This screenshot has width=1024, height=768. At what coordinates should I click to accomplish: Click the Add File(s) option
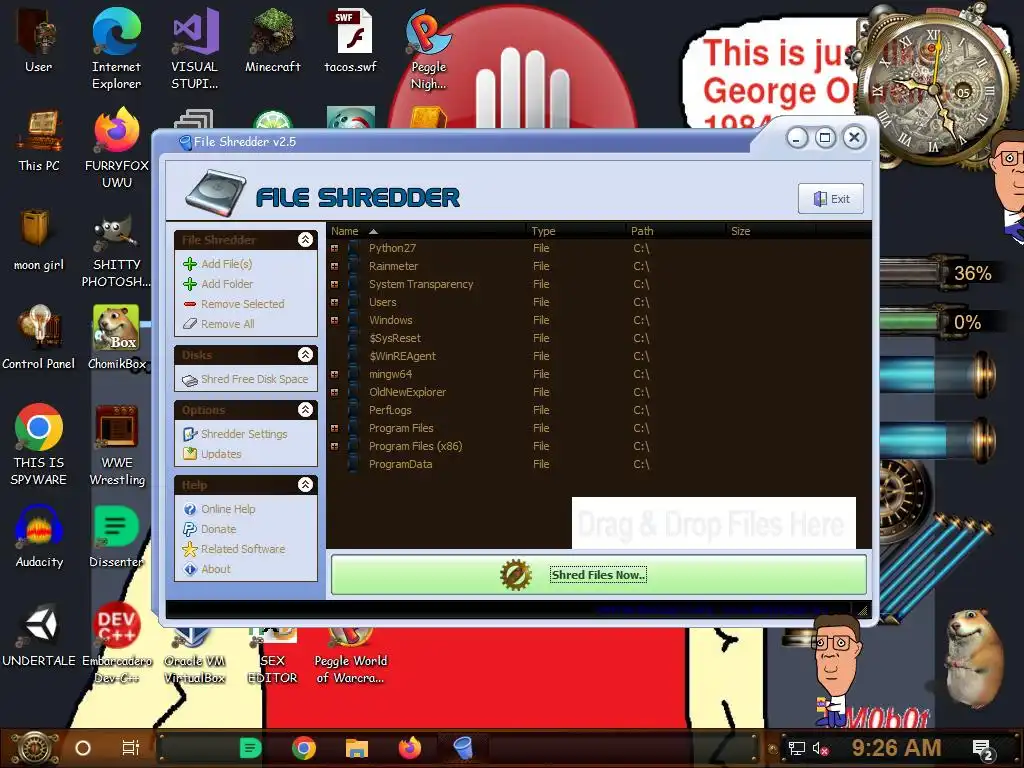tap(226, 264)
